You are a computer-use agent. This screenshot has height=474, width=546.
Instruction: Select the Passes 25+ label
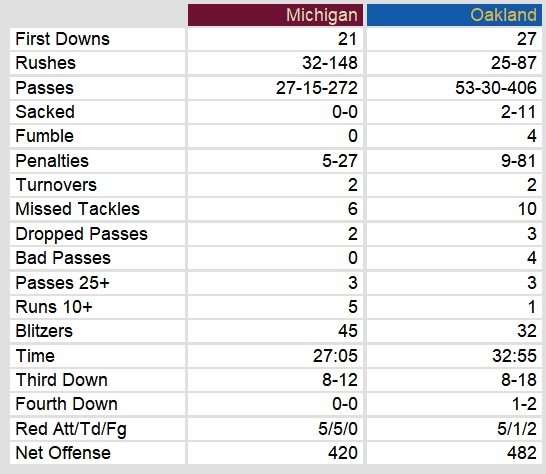point(63,282)
